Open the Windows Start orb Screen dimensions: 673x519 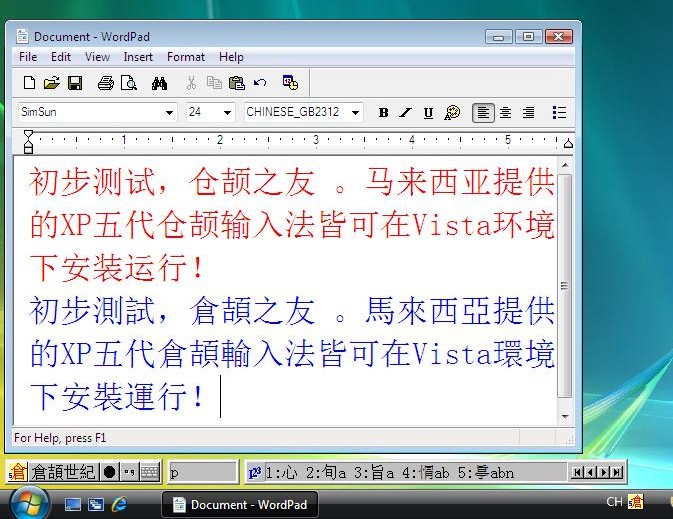(x=29, y=503)
